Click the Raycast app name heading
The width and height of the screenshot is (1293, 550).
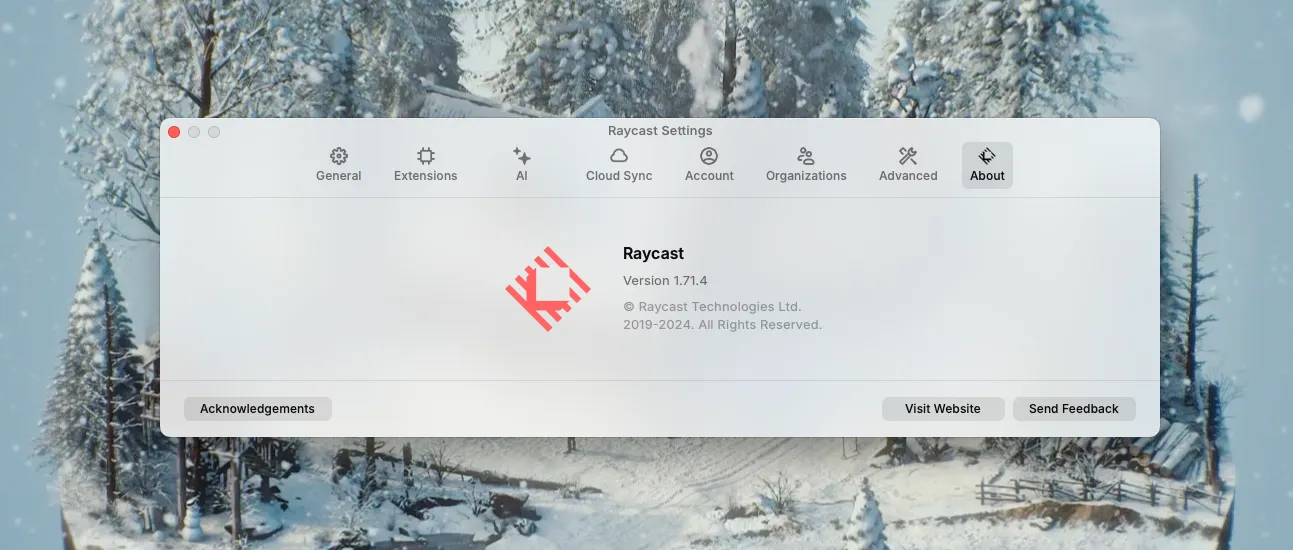(653, 254)
